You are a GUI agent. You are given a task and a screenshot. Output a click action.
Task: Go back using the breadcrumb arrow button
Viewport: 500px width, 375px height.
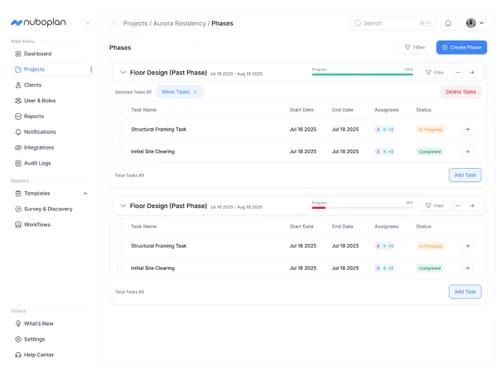114,23
